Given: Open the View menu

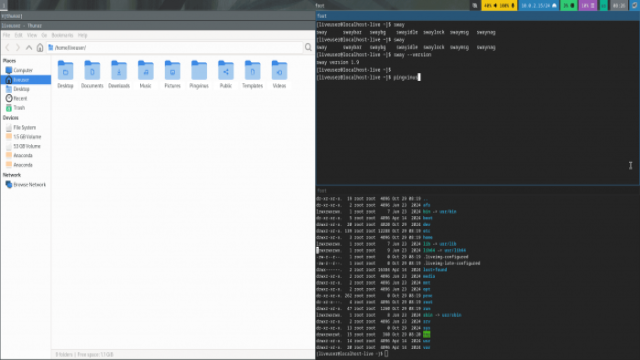Looking at the screenshot, I should click(x=32, y=36).
